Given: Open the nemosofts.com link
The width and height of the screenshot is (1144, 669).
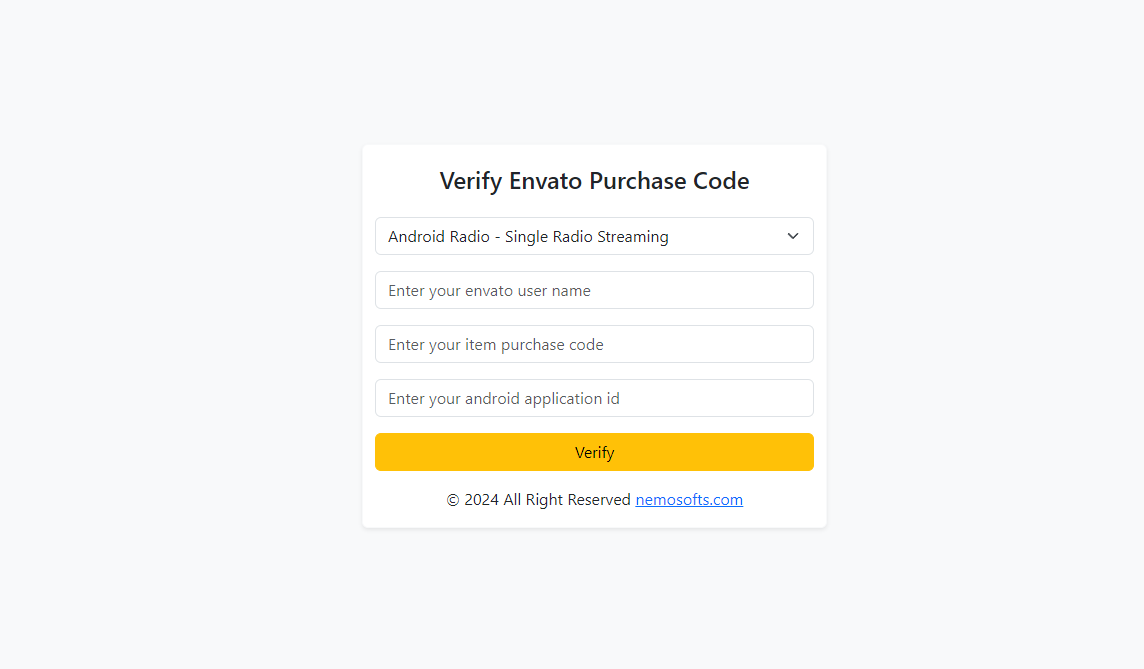Looking at the screenshot, I should click(x=689, y=500).
